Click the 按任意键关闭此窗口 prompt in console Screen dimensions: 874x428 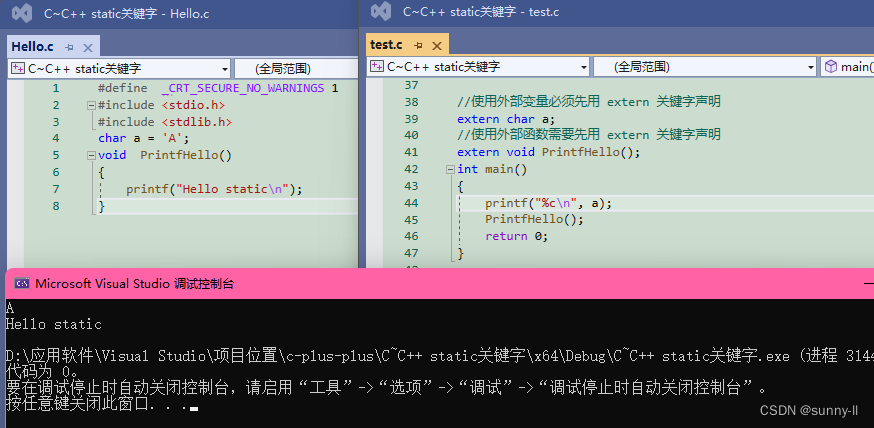tap(101, 403)
